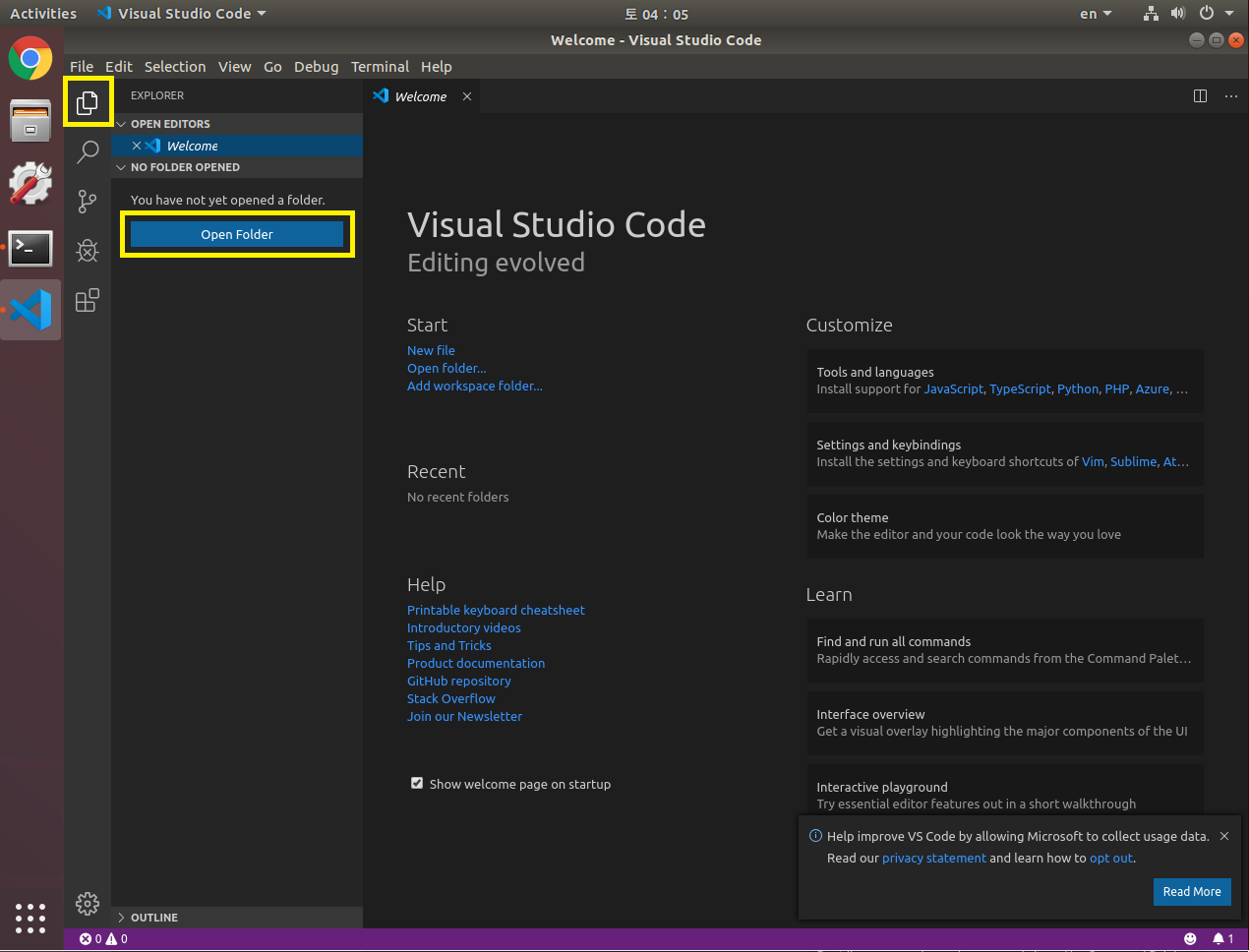Open the Color theme card
Image resolution: width=1249 pixels, height=952 pixels.
(x=1005, y=526)
